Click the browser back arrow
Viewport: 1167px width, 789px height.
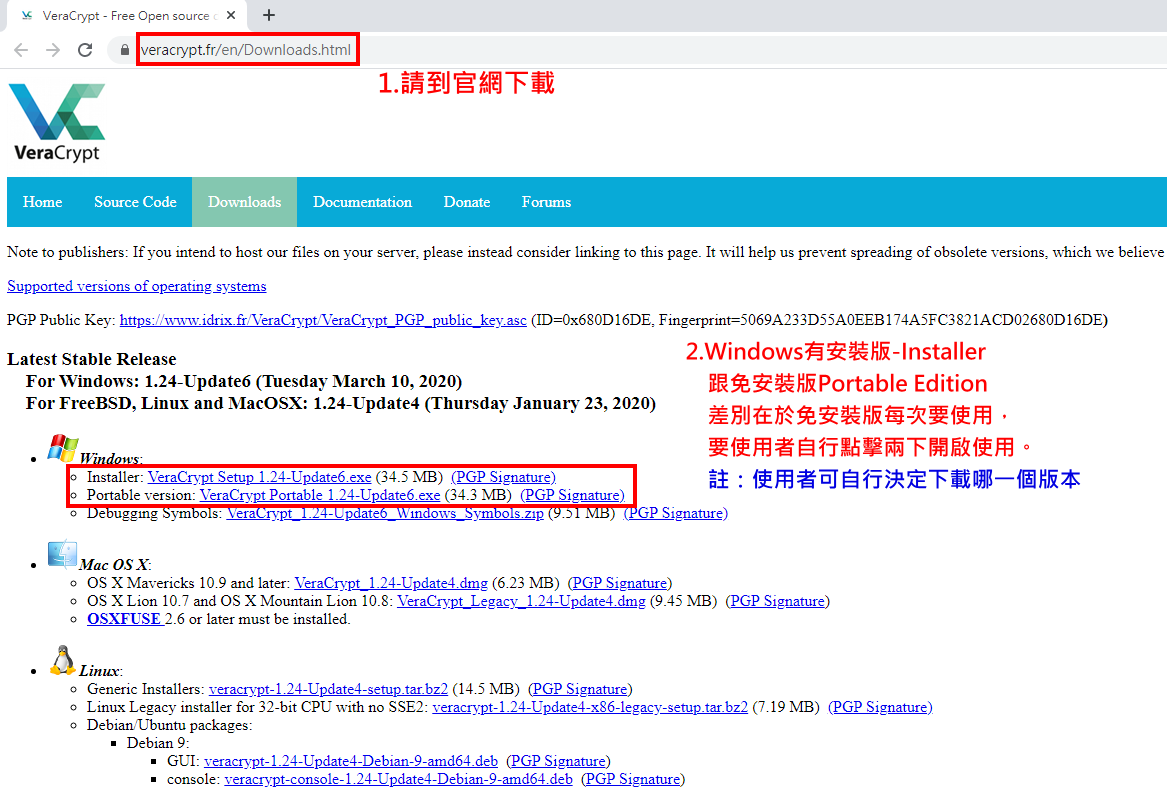(x=21, y=50)
